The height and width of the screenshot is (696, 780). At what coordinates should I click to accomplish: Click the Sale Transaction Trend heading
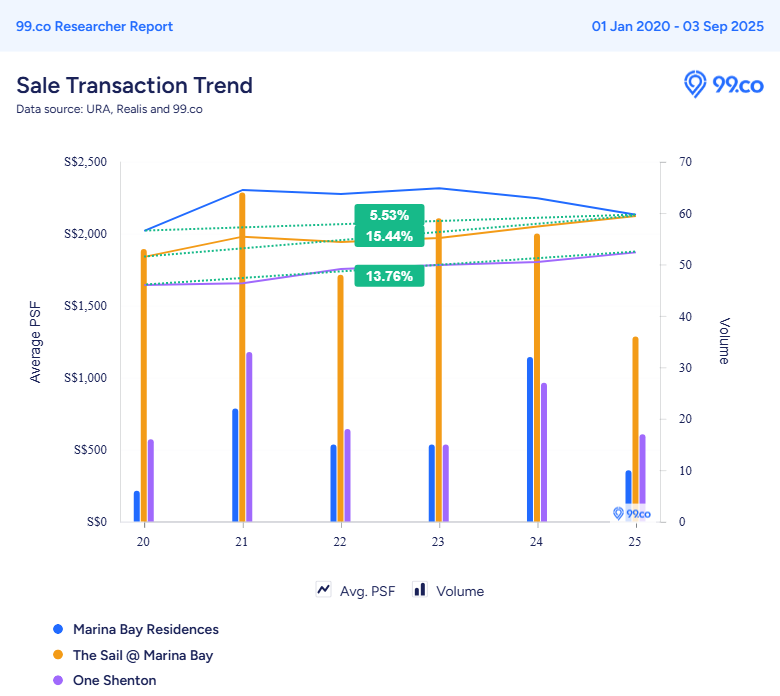pos(134,85)
